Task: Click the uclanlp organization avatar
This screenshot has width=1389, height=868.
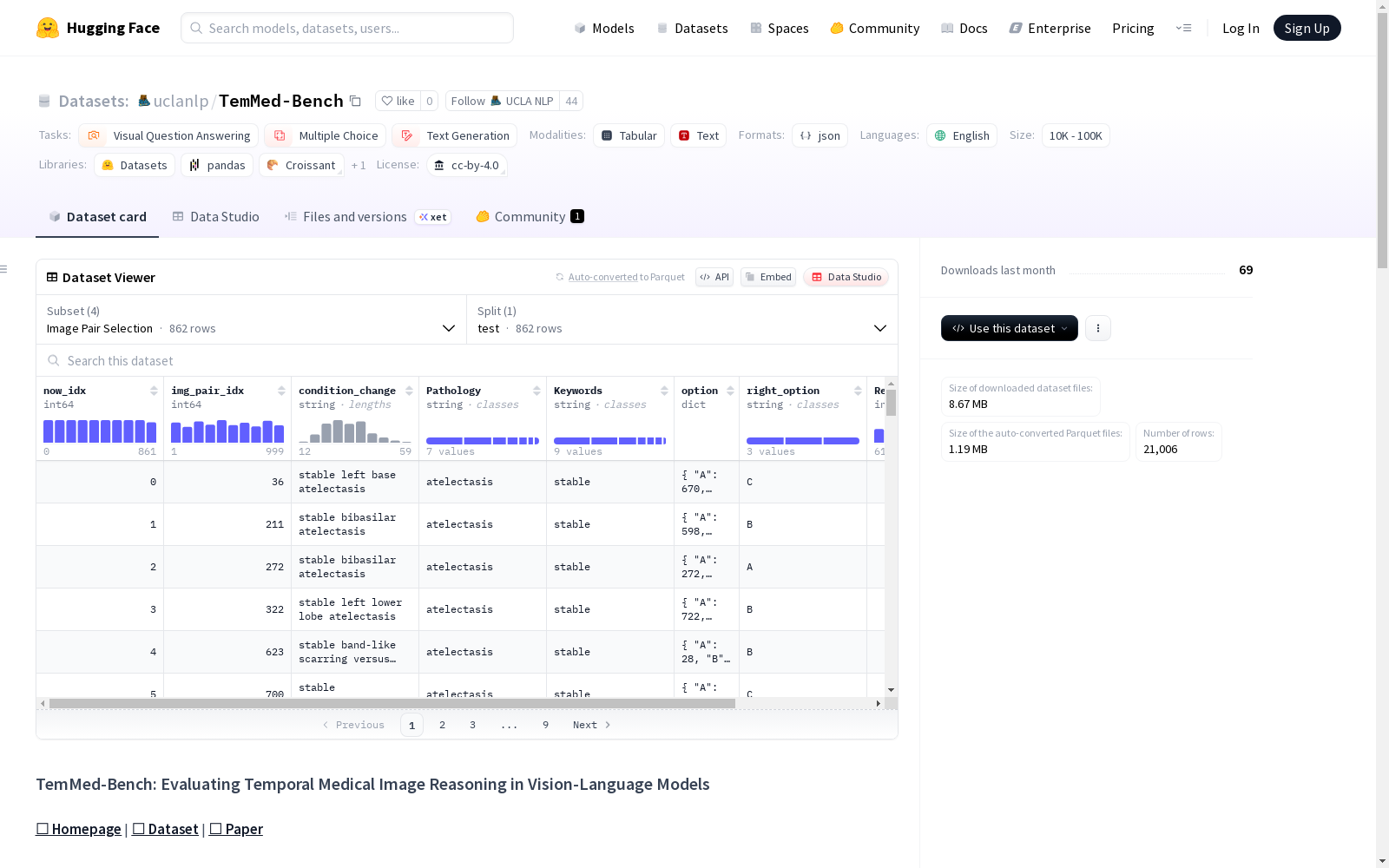Action: [144, 101]
